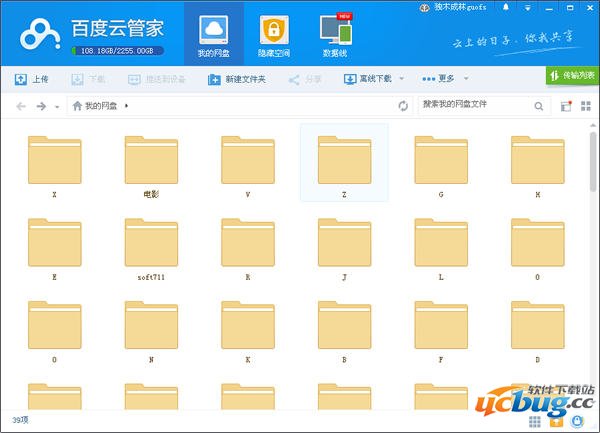Select the F folder

(441, 332)
